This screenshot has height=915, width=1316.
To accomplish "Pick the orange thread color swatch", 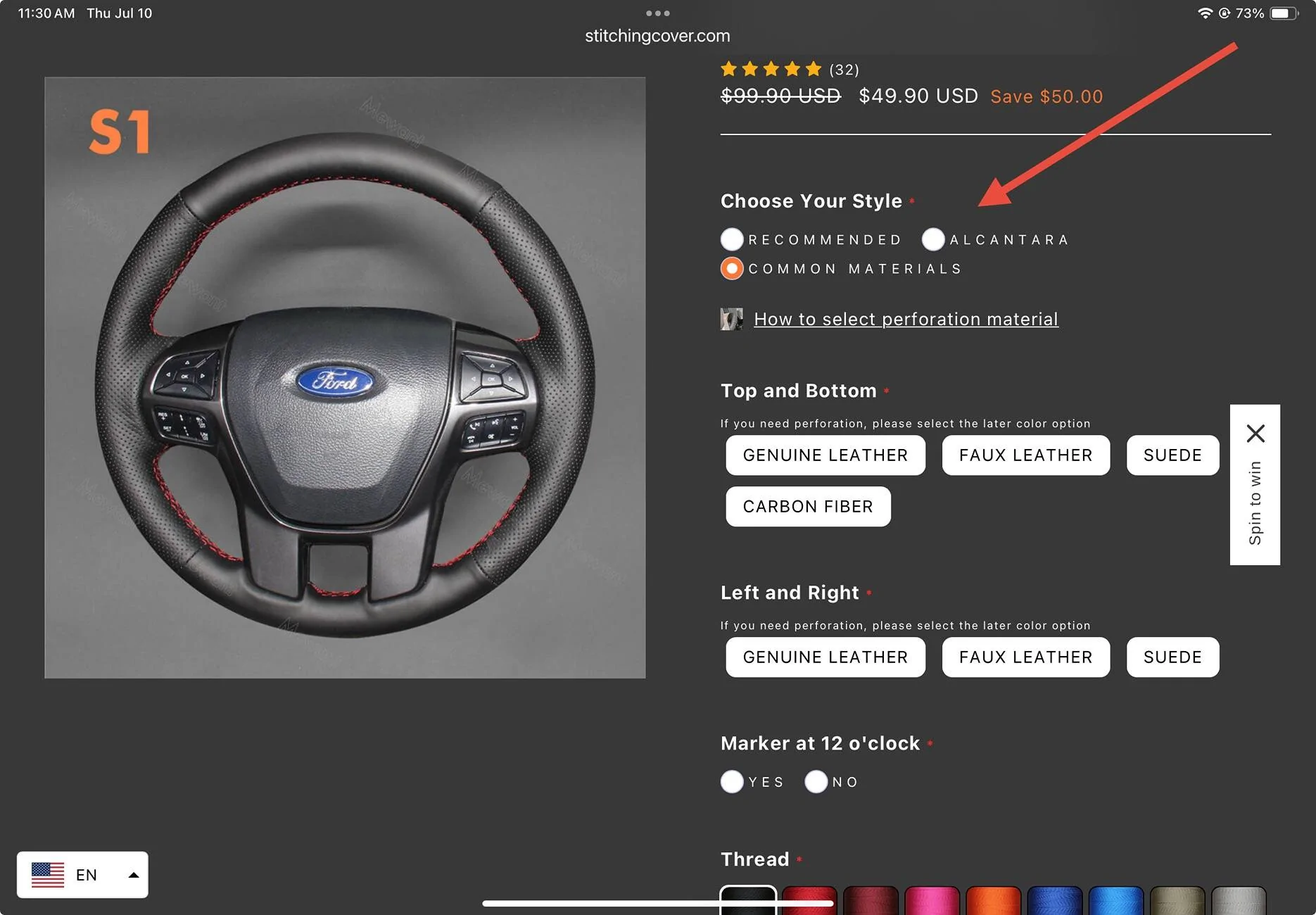I will pos(993,900).
